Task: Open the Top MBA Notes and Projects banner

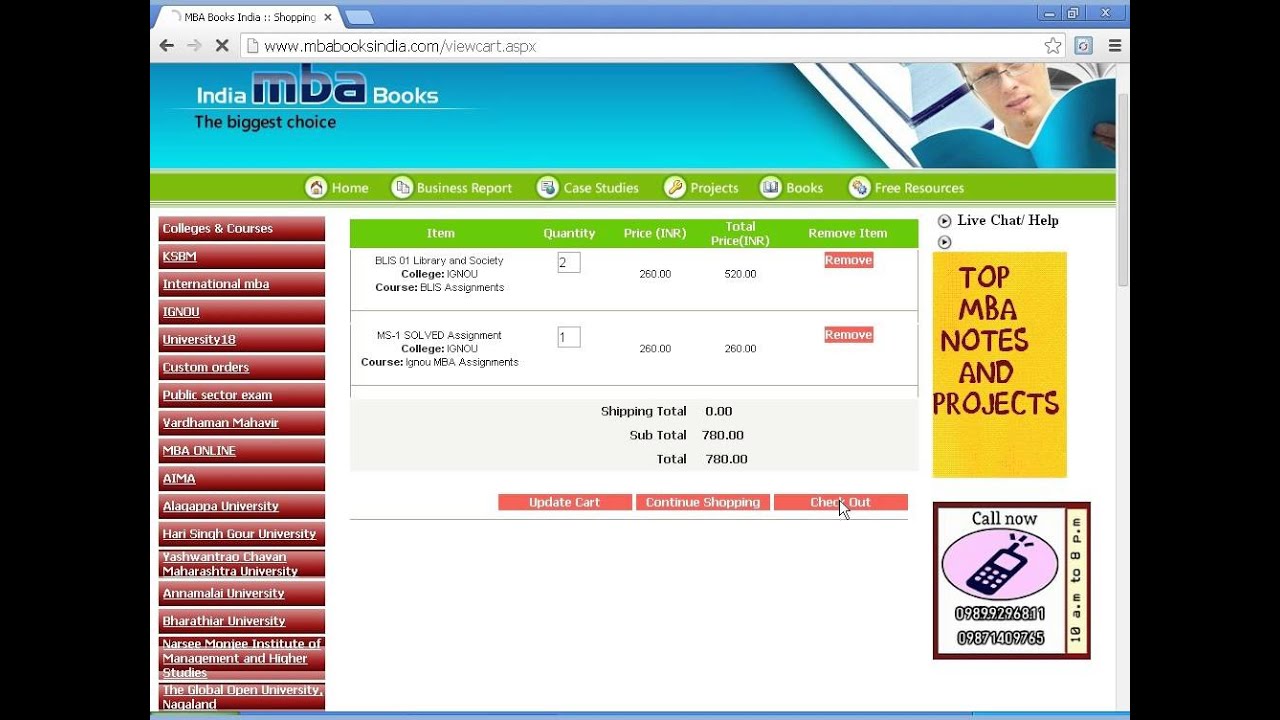Action: [999, 365]
